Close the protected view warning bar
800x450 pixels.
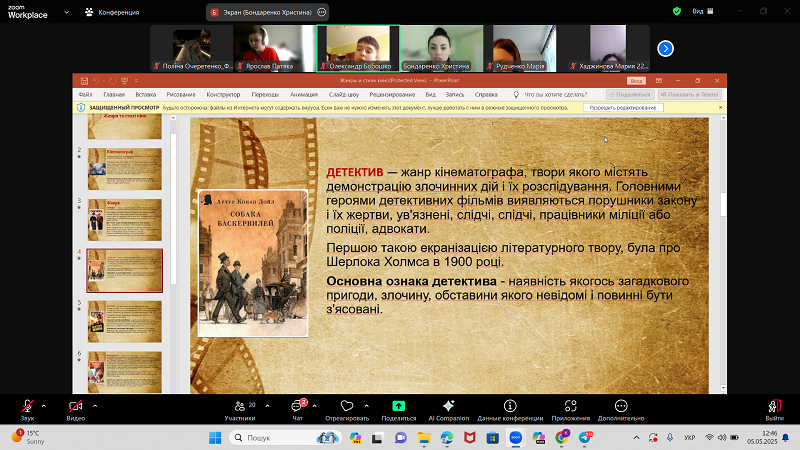[x=720, y=108]
